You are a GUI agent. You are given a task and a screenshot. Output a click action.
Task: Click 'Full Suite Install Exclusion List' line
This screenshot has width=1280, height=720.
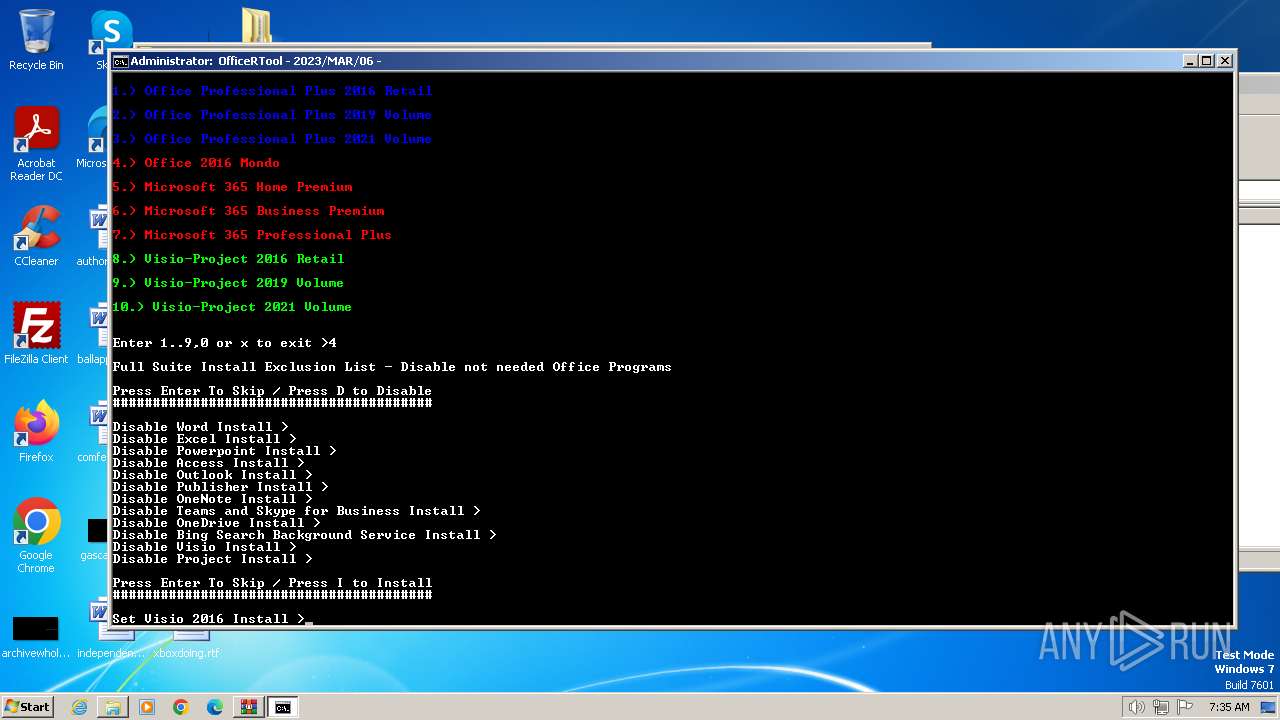[x=392, y=367]
